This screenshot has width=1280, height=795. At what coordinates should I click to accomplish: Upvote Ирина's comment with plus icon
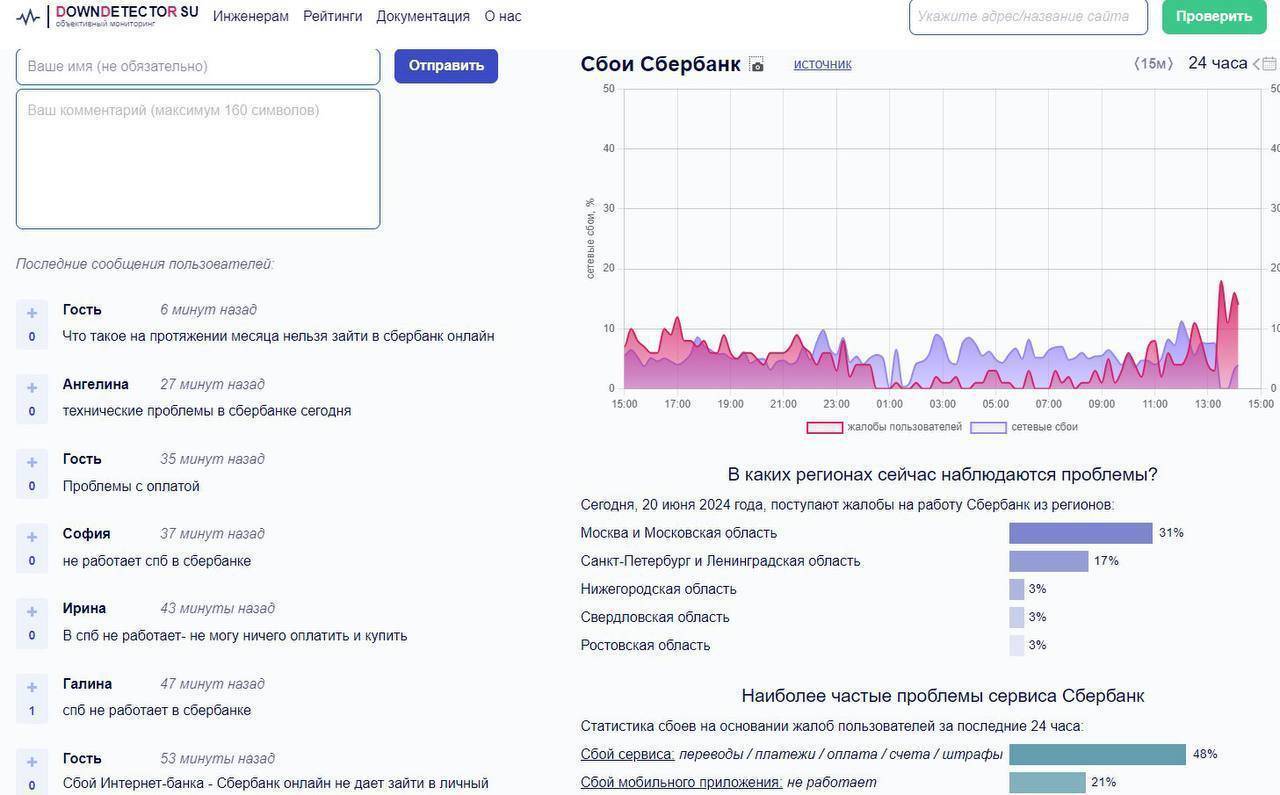click(x=32, y=611)
